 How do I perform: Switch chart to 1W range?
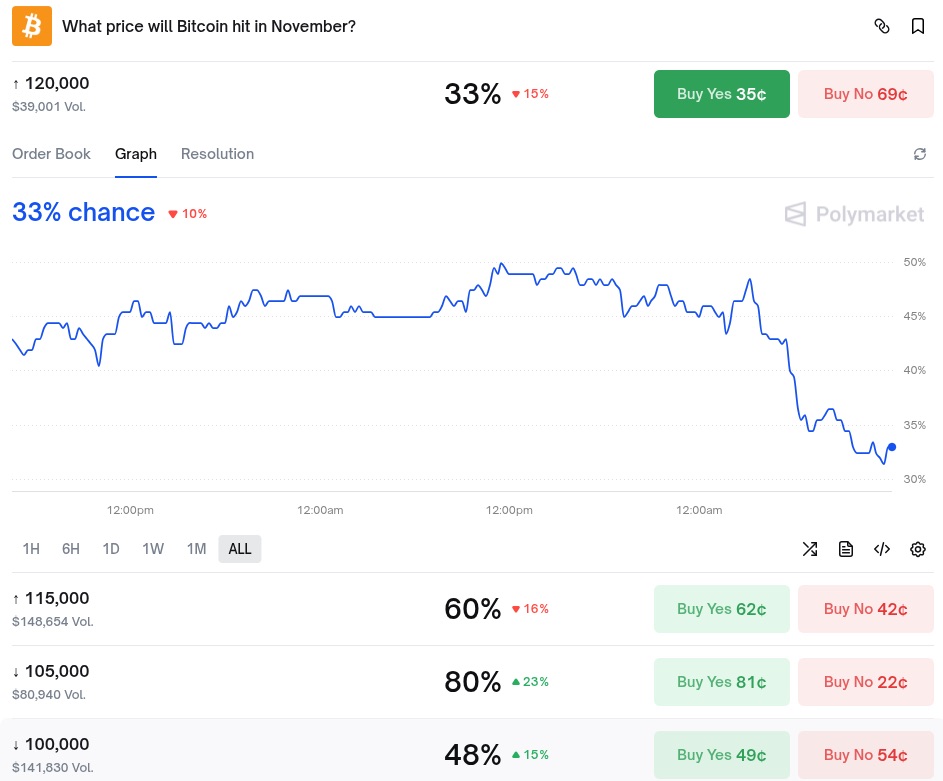click(153, 549)
